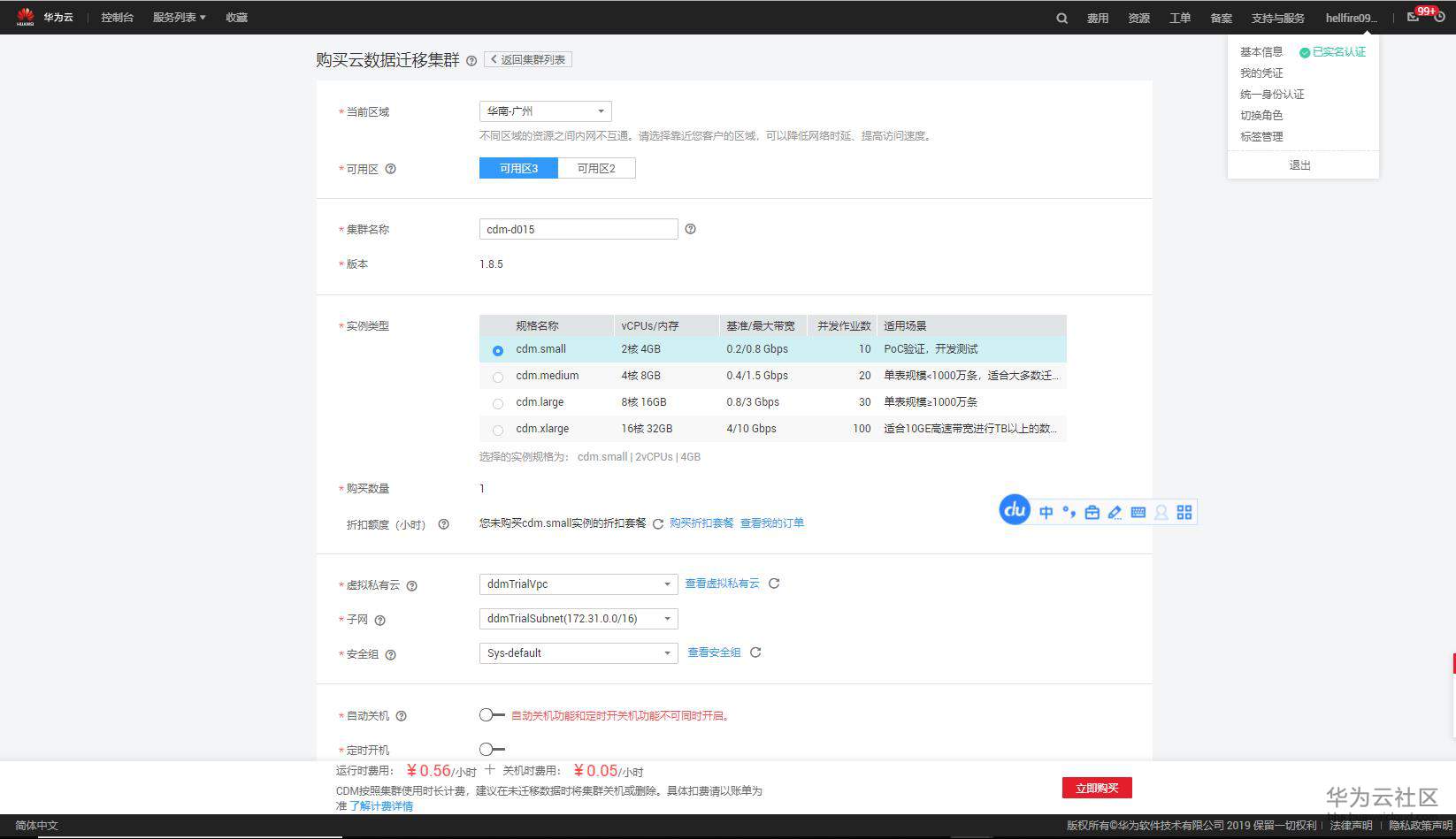Open 基本信息 in account menu
Viewport: 1456px width, 839px height.
[x=1261, y=52]
